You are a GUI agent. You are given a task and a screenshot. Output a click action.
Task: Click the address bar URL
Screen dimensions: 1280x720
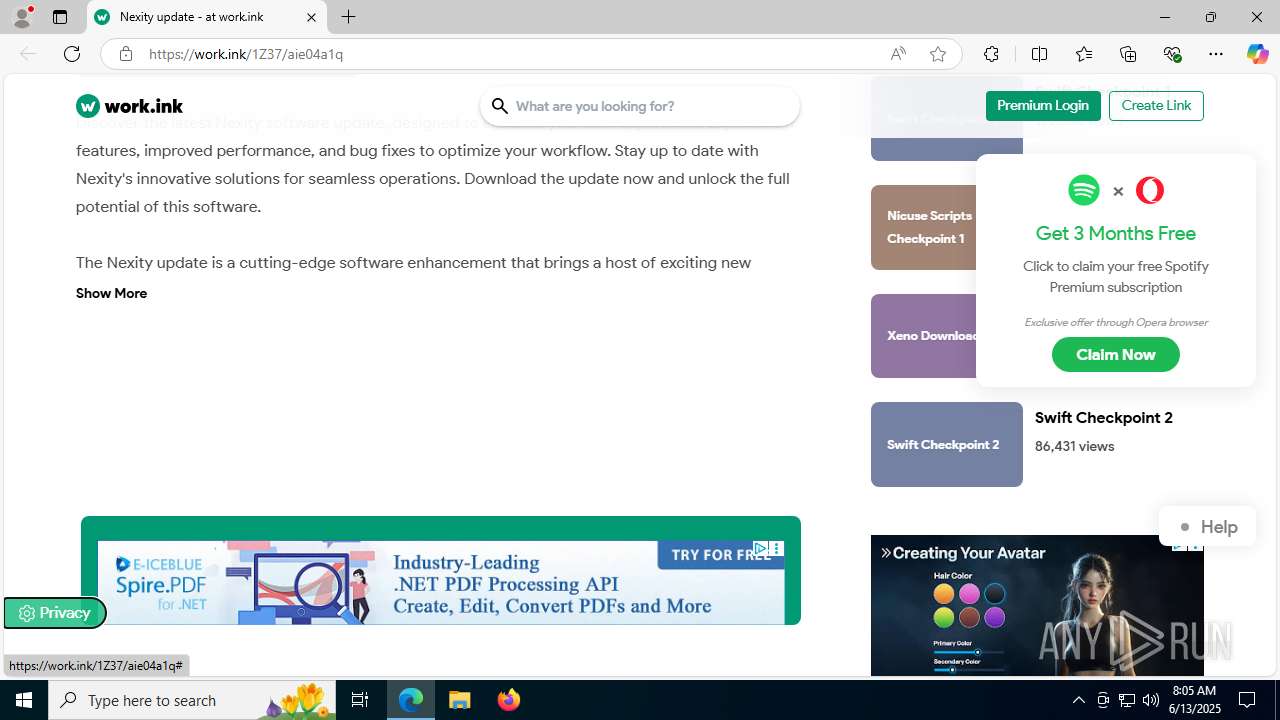246,54
